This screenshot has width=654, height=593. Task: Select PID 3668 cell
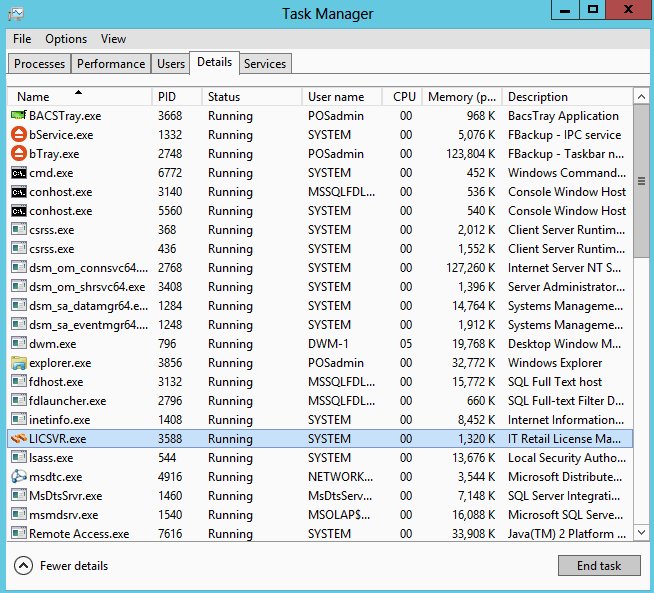pyautogui.click(x=170, y=116)
